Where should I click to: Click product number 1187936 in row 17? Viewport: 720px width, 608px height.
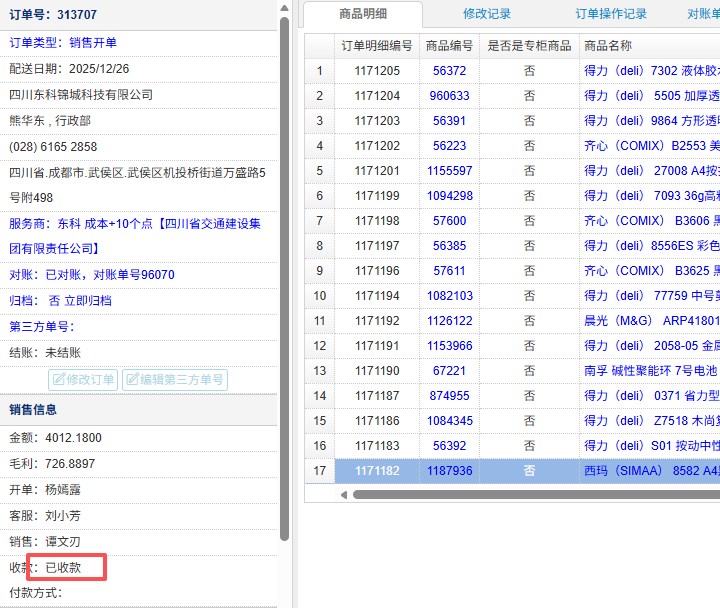click(449, 471)
